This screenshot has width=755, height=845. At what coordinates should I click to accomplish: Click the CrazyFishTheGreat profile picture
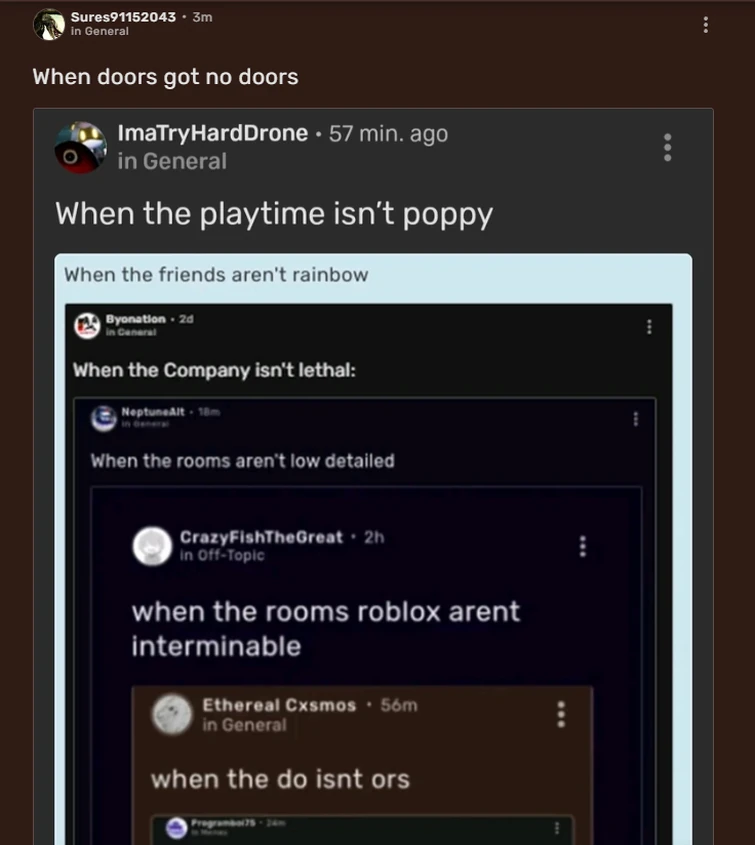[x=153, y=546]
